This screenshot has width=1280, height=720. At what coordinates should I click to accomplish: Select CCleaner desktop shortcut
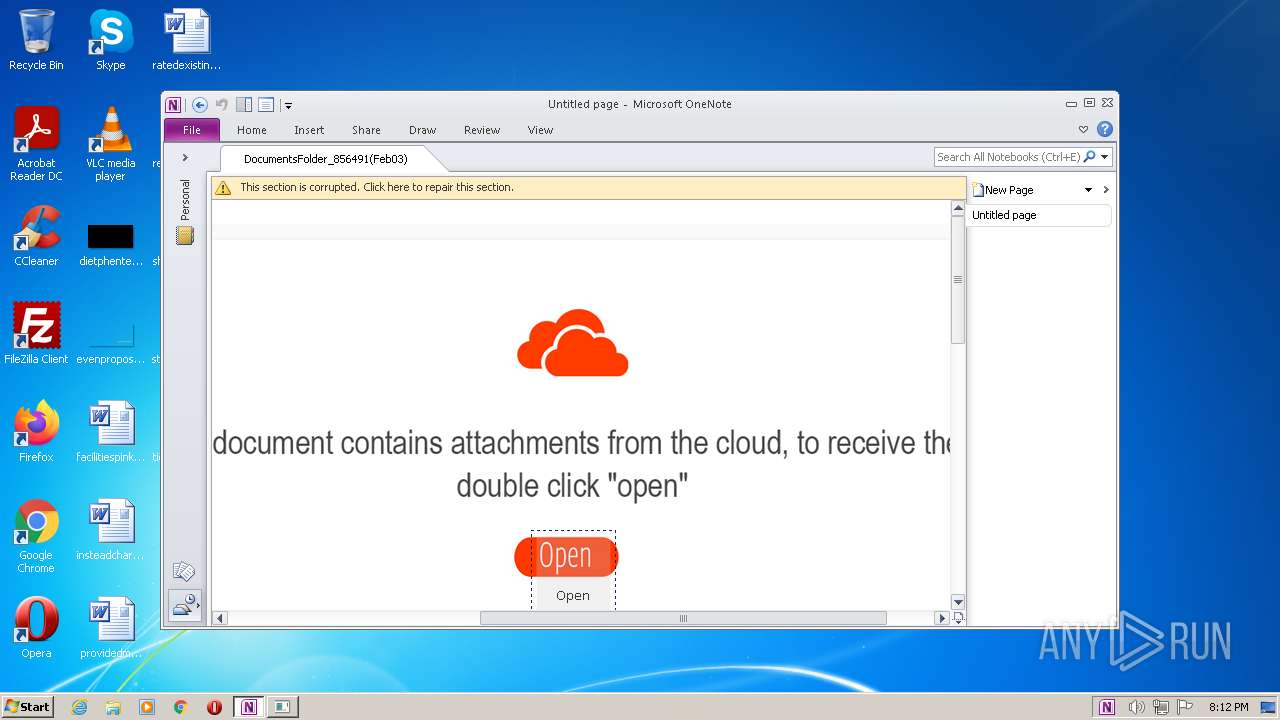tap(36, 236)
